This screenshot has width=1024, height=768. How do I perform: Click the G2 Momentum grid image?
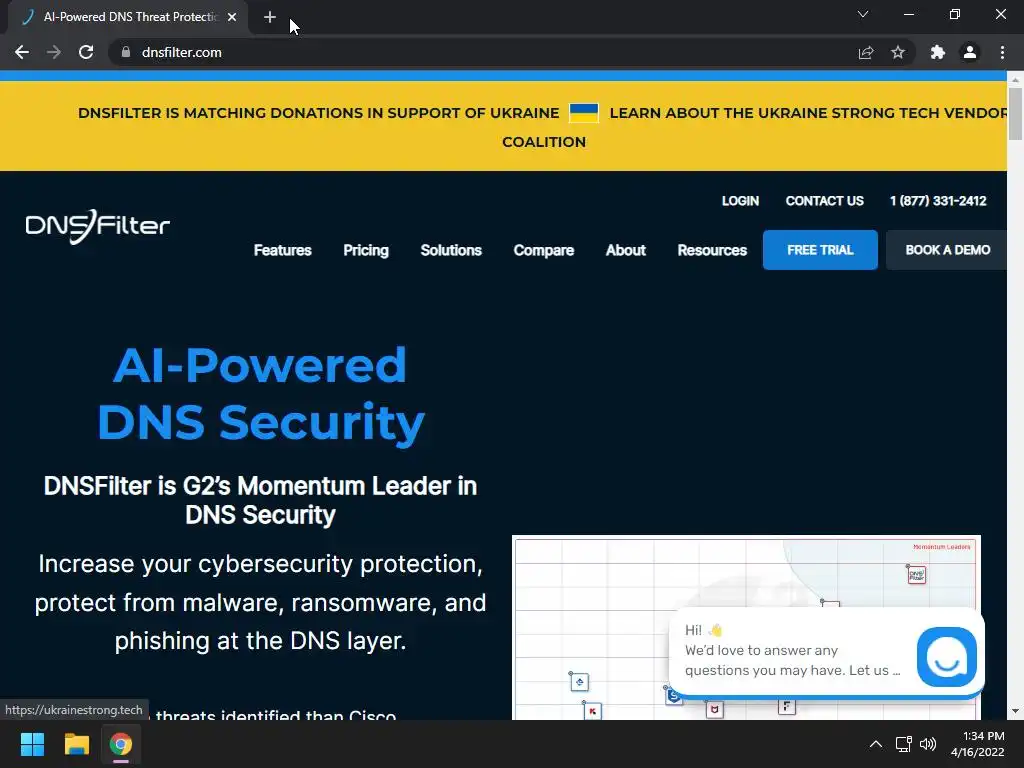(x=746, y=627)
